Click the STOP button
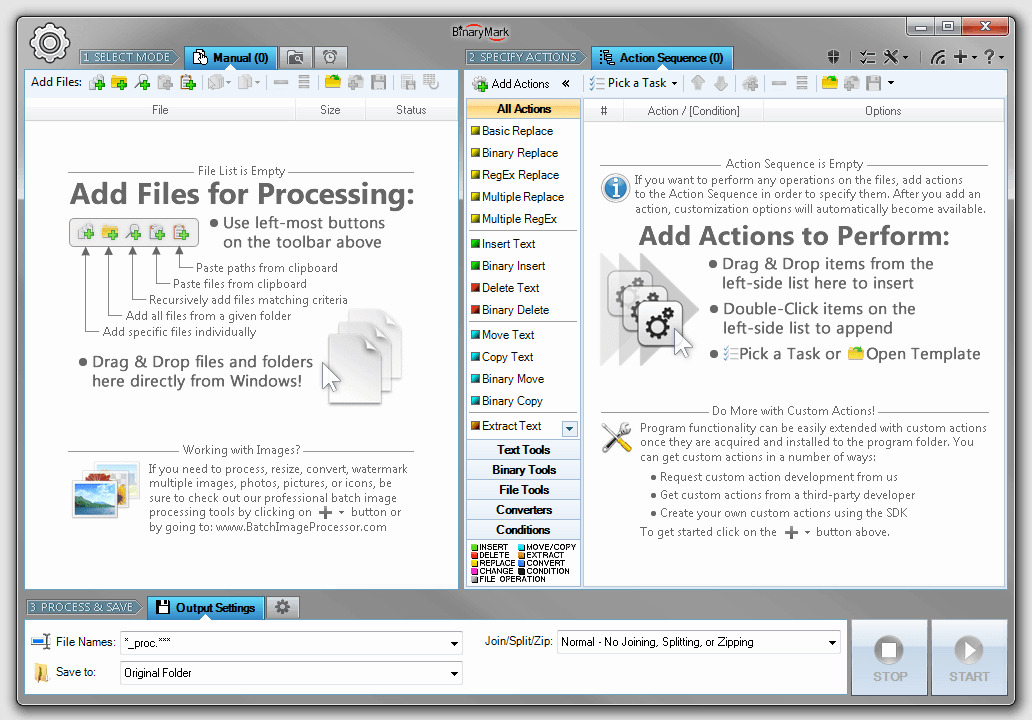The image size is (1032, 720). pyautogui.click(x=889, y=657)
